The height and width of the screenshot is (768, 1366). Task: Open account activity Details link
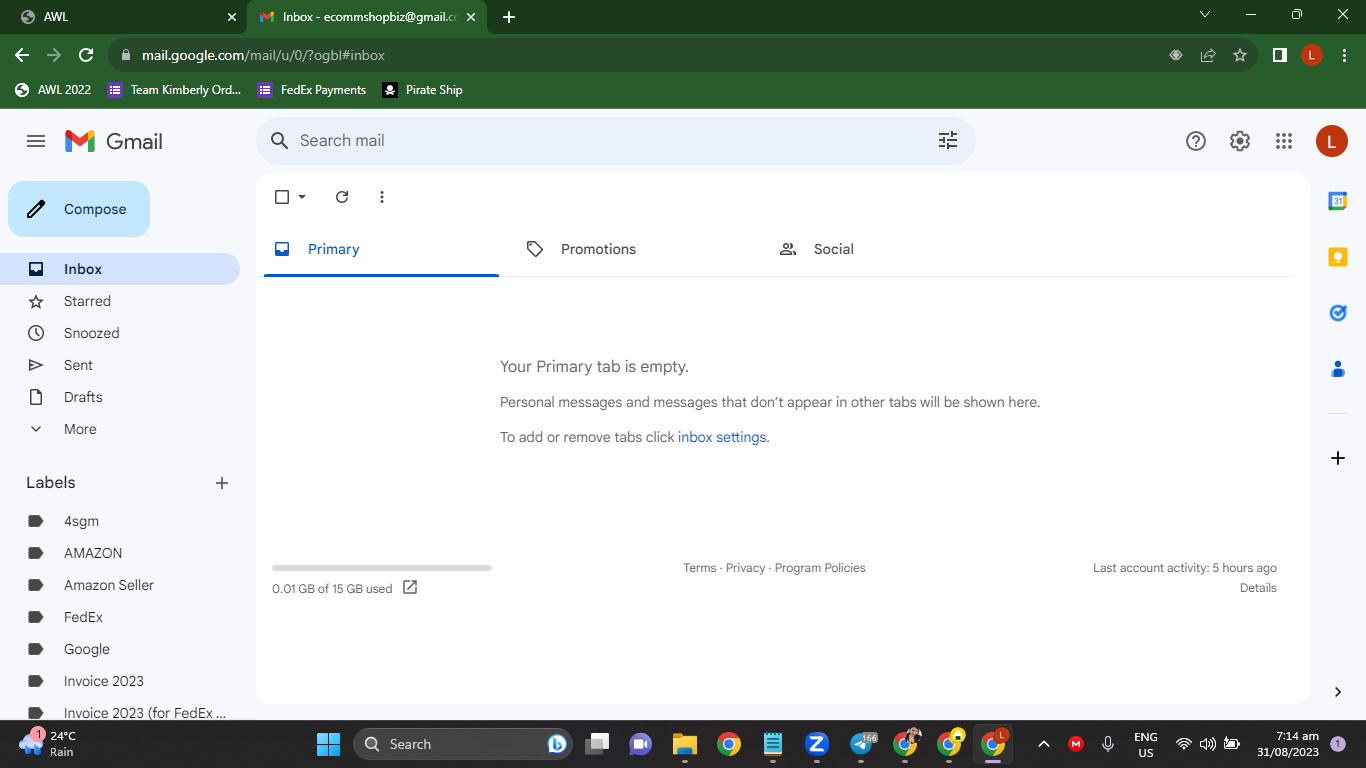[1258, 588]
